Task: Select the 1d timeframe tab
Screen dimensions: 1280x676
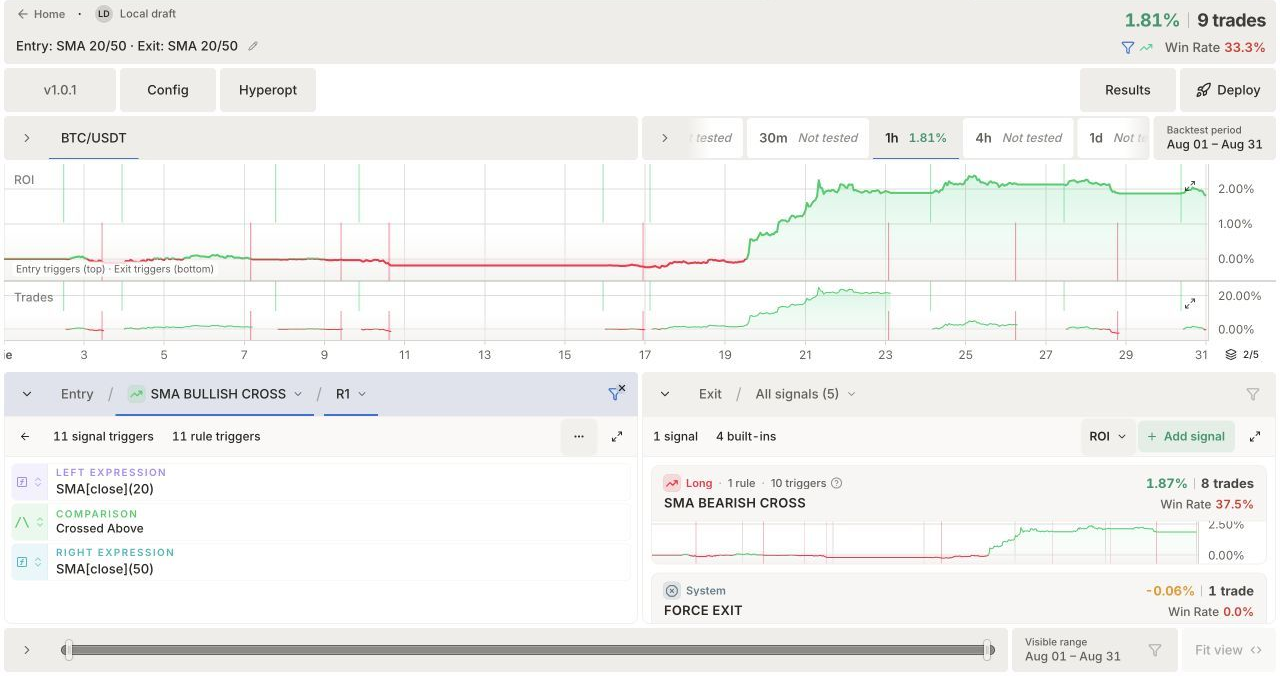Action: [1112, 138]
